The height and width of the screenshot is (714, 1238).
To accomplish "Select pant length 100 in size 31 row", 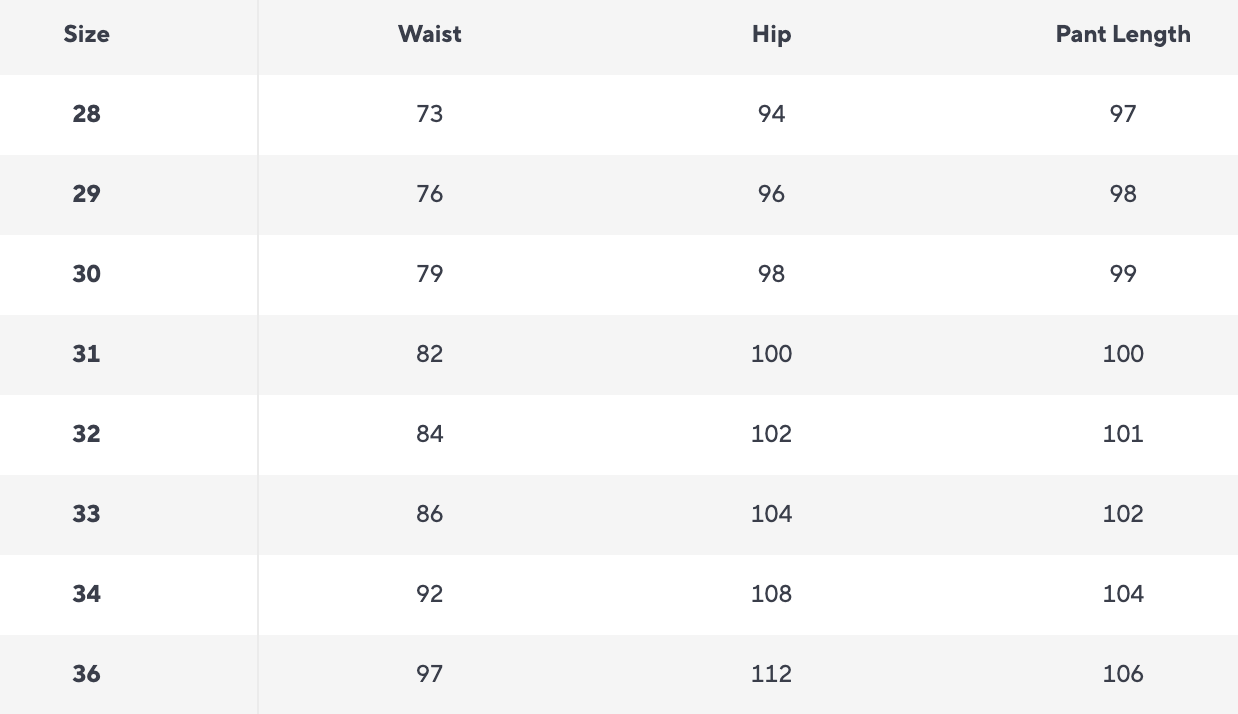I will [1122, 354].
